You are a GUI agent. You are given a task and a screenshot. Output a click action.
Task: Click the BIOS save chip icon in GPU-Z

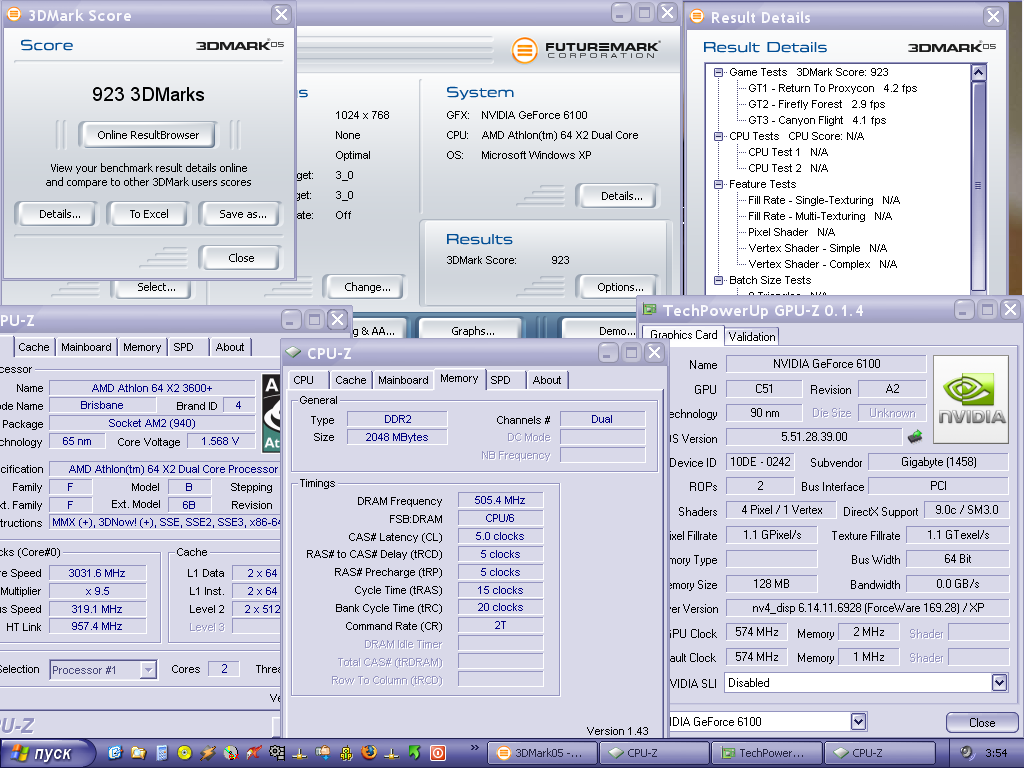pyautogui.click(x=915, y=436)
